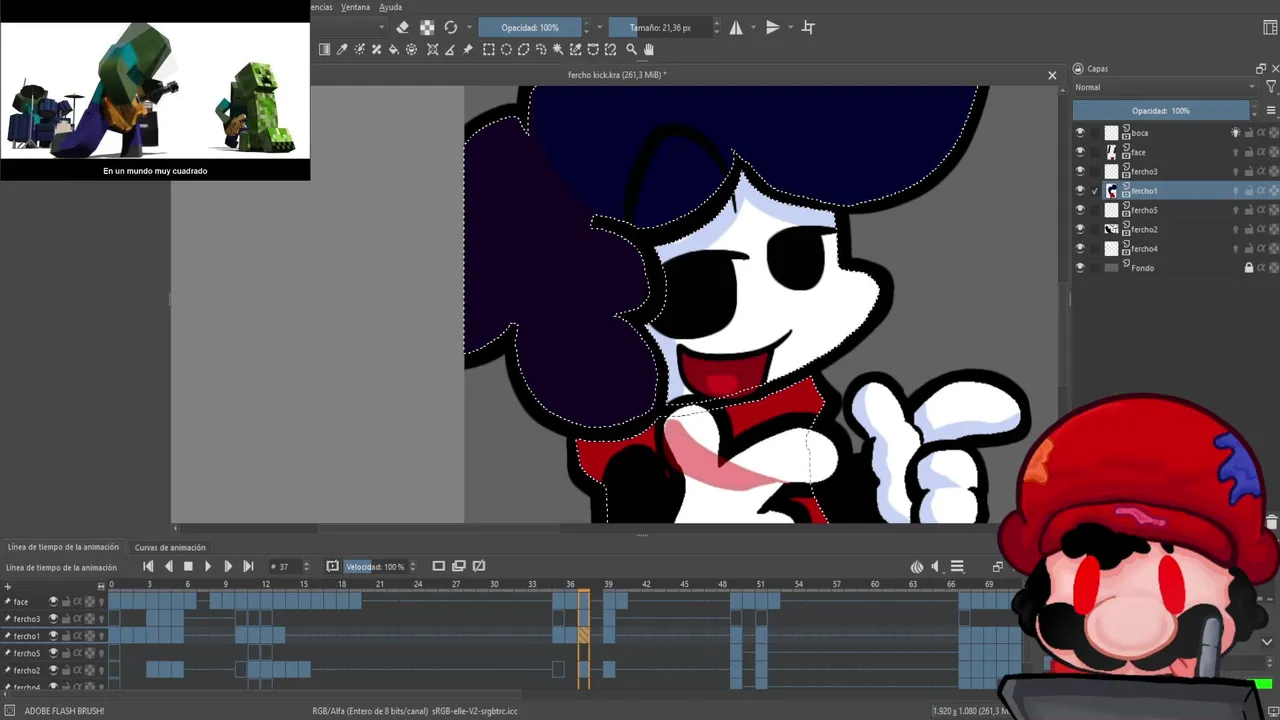Select the Reference Images pin tool
The width and height of the screenshot is (1280, 720).
(468, 49)
